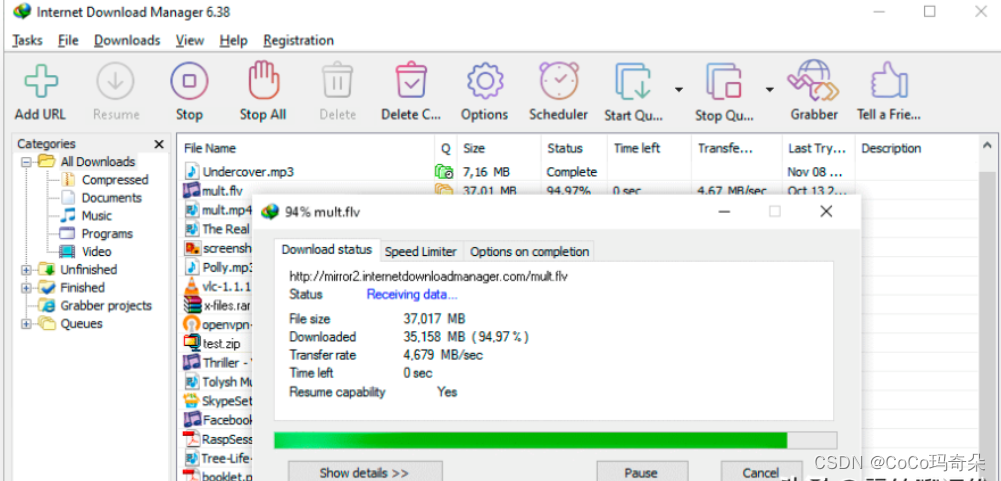1001x481 pixels.
Task: Click Tell a Friend thumbs-up icon
Action: click(889, 81)
